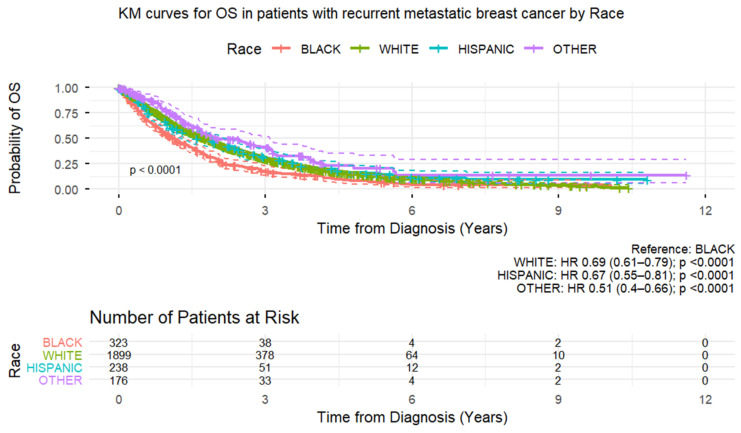Image resolution: width=741 pixels, height=433 pixels.
Task: Click the teal HISPANIC legend line marker
Action: pos(439,49)
